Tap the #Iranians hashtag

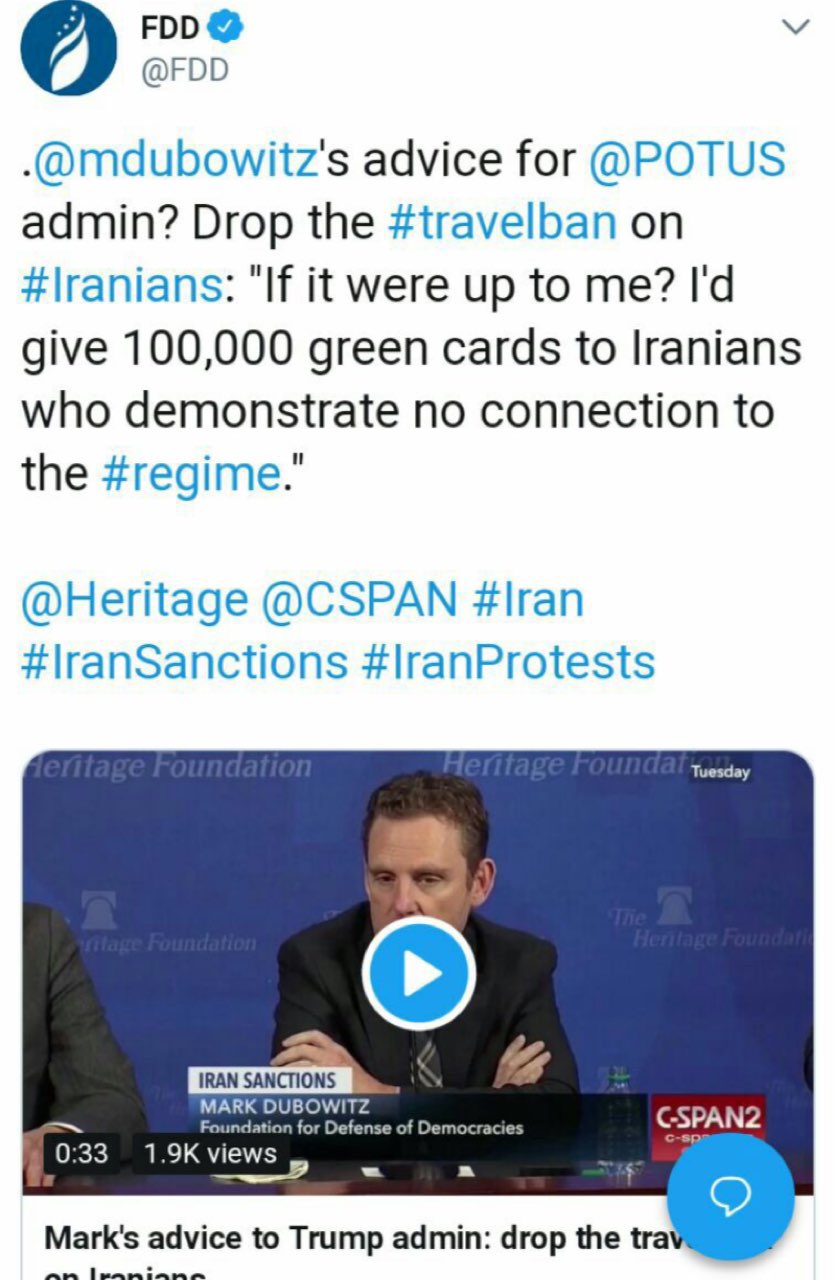coord(122,285)
